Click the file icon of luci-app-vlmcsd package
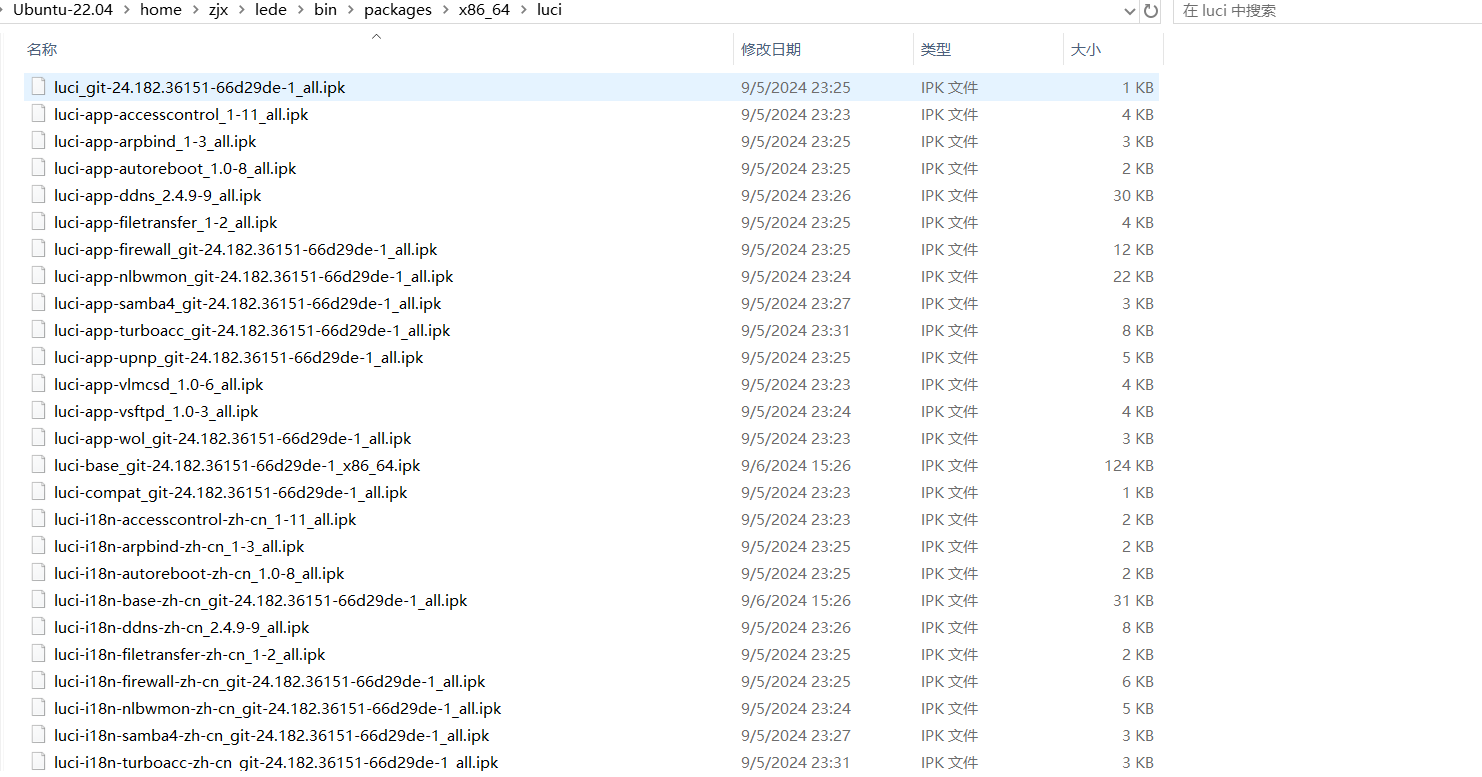The image size is (1482, 777). [38, 384]
